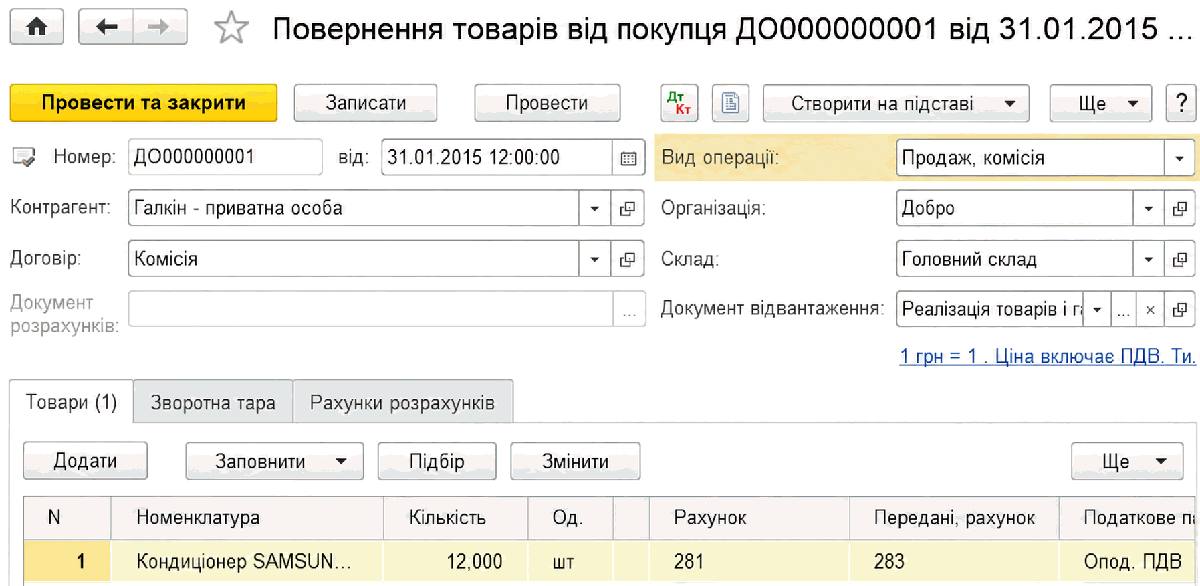Show Дт/Кт accounting entries
The image size is (1200, 586).
(680, 103)
